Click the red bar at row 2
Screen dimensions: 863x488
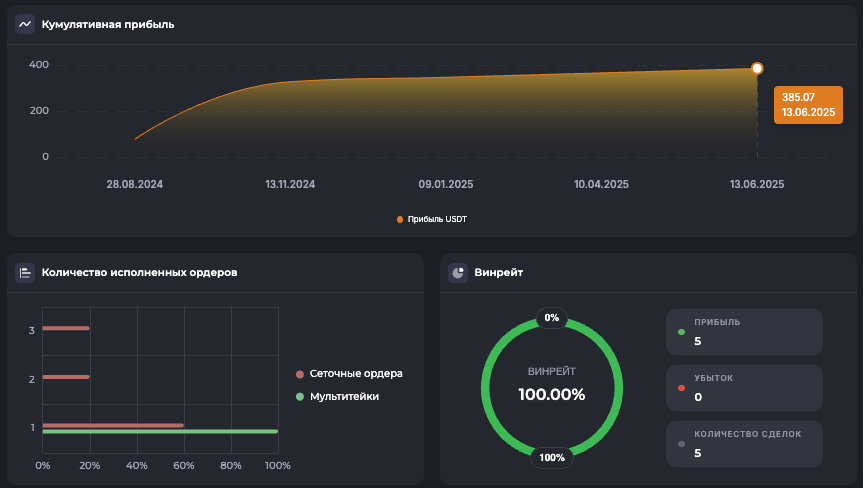point(66,377)
